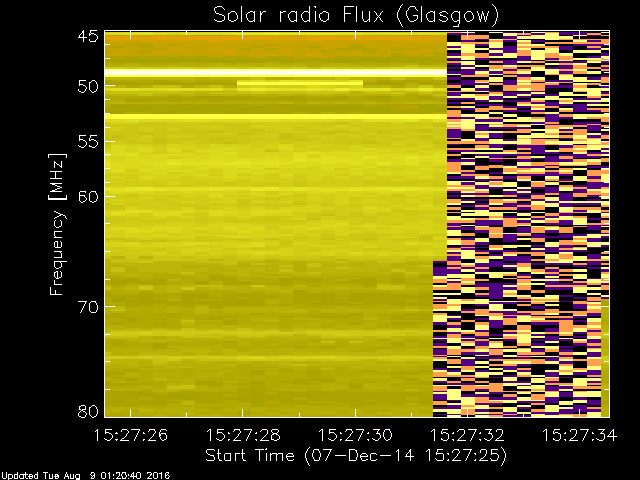The height and width of the screenshot is (480, 640).
Task: Click the y-axis label "Frequency [MHz]"
Action: click(x=57, y=224)
